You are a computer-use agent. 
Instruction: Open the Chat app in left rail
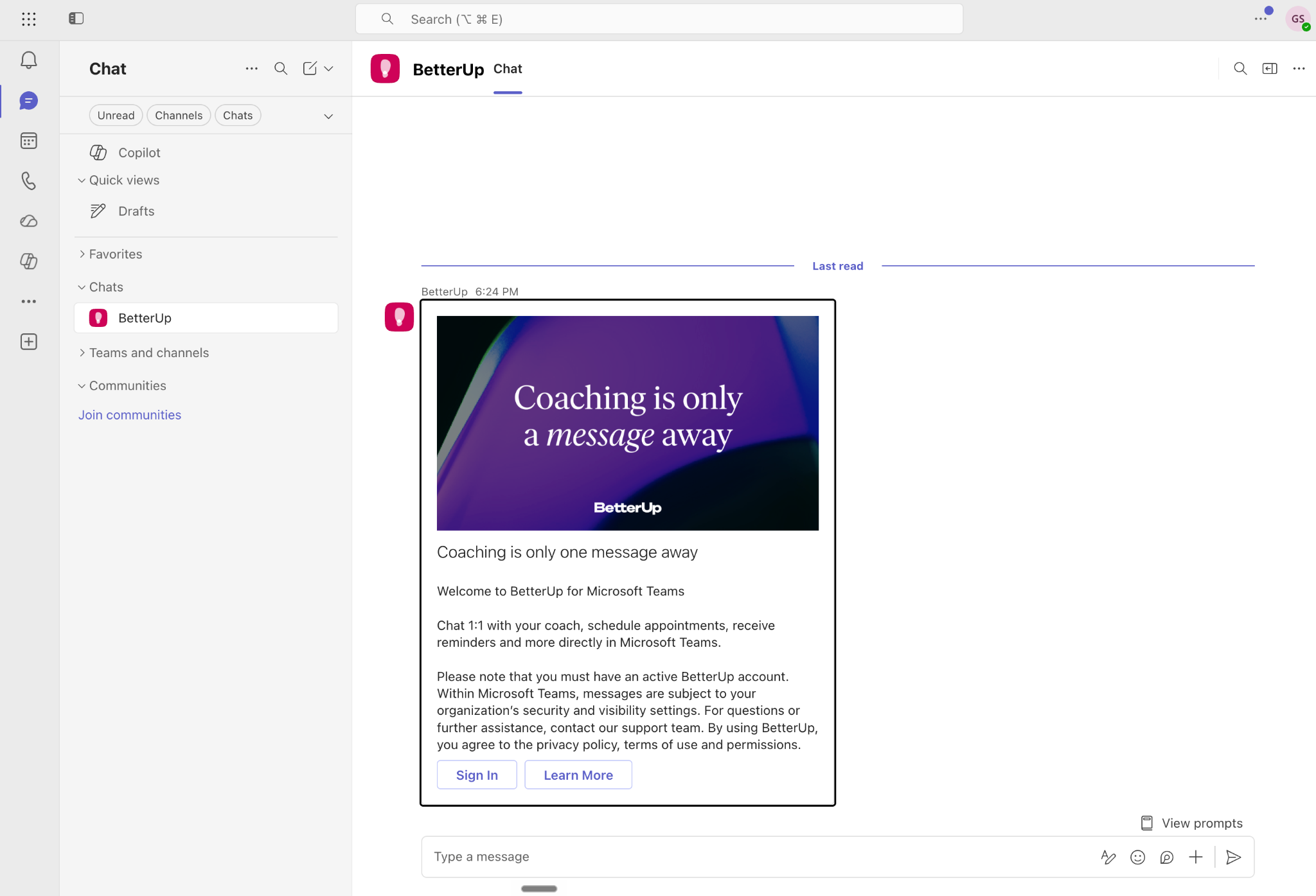click(29, 101)
